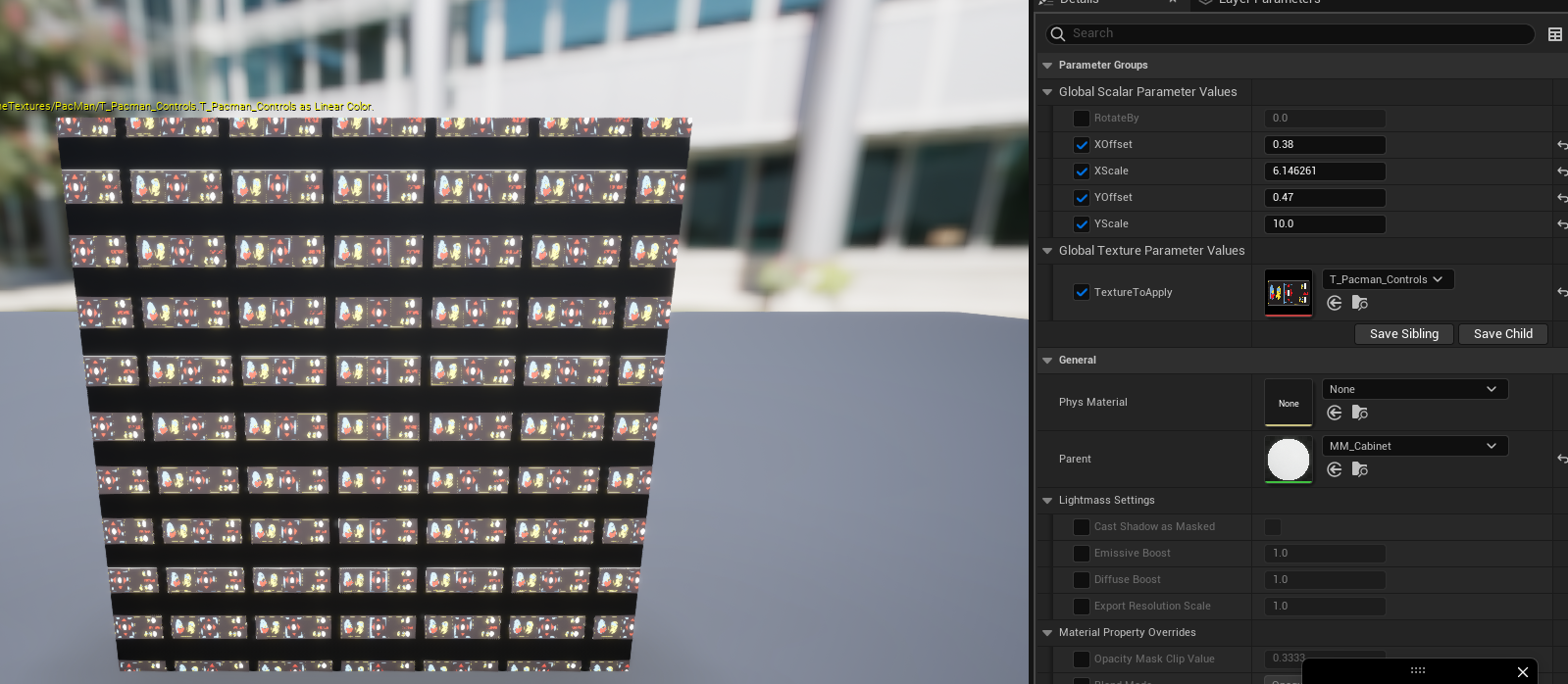Open the details view options grid icon

1555,34
